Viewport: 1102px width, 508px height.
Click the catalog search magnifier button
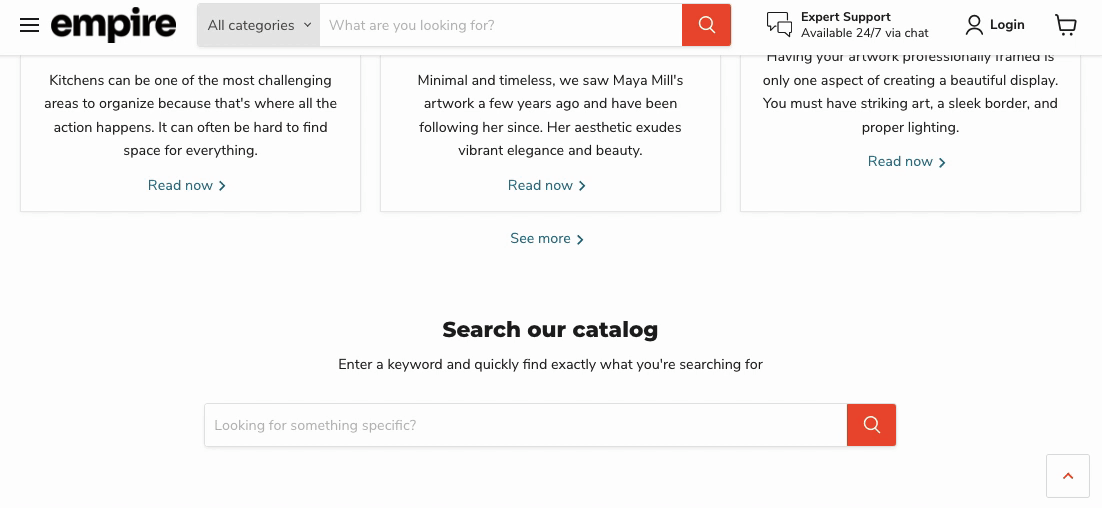click(871, 425)
